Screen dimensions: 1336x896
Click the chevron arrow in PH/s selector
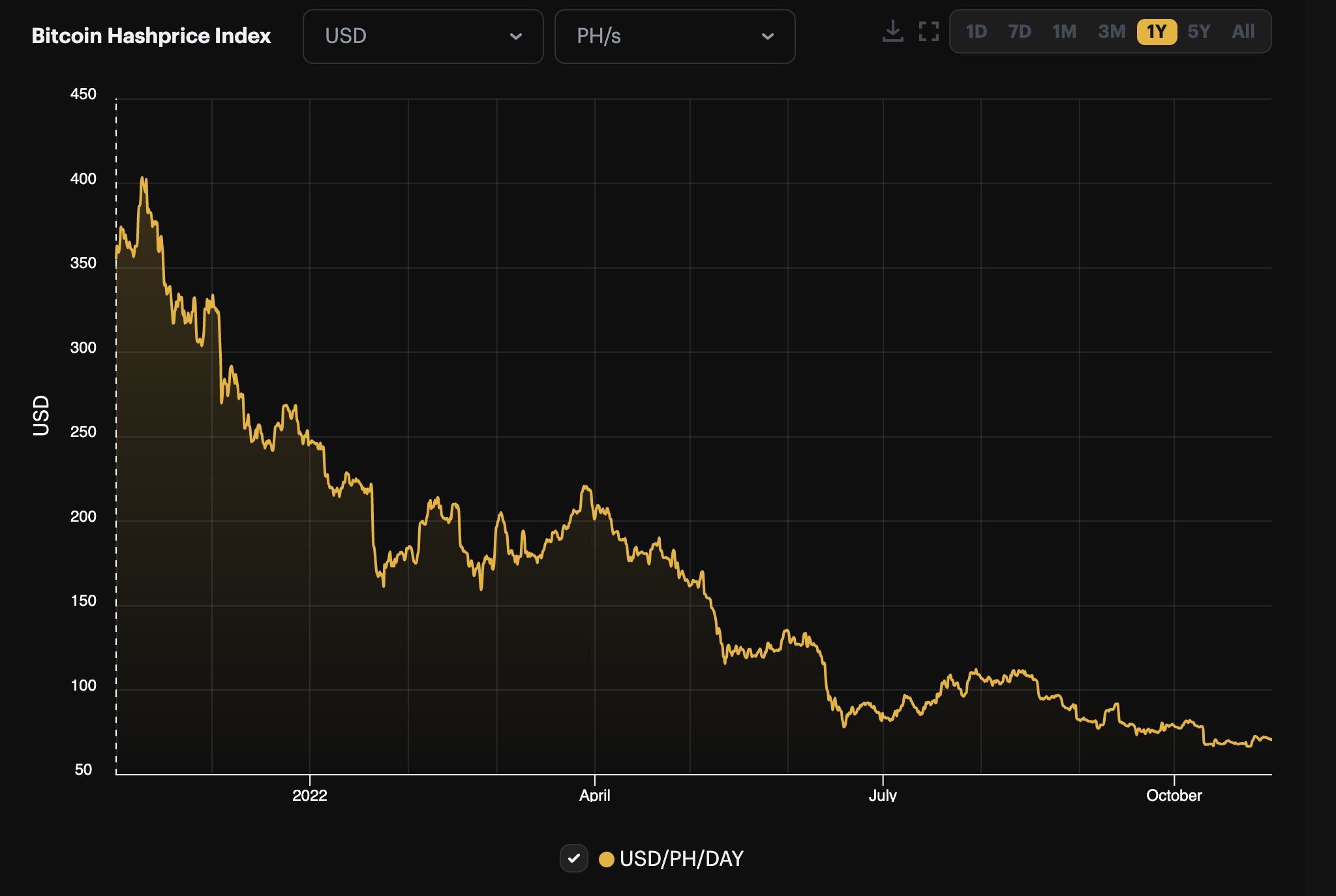[768, 37]
